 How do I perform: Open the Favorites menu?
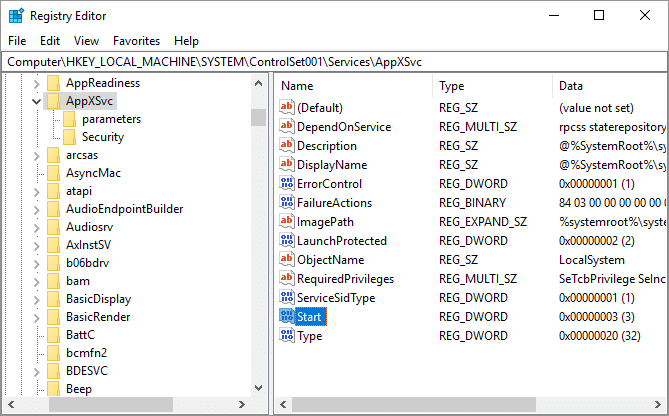pos(136,41)
